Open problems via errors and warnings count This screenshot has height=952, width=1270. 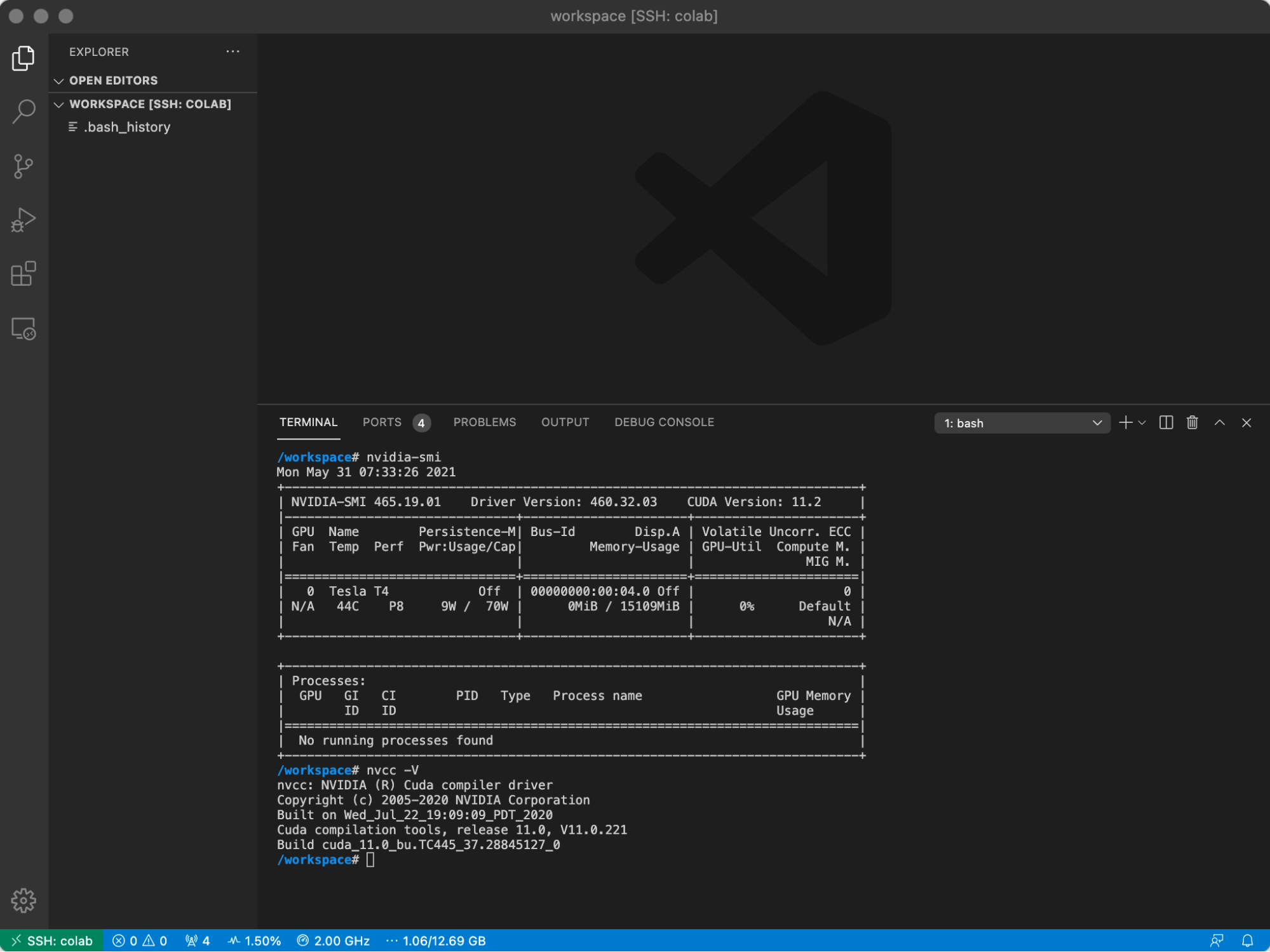[x=140, y=941]
